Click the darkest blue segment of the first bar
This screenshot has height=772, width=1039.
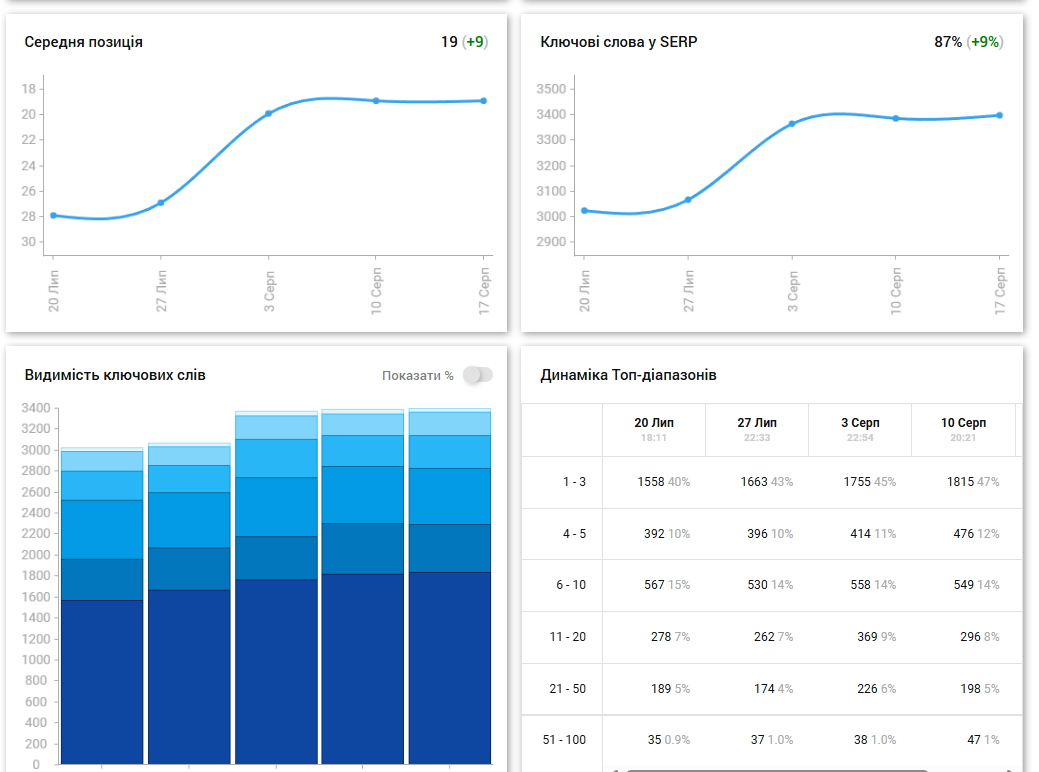[102, 682]
